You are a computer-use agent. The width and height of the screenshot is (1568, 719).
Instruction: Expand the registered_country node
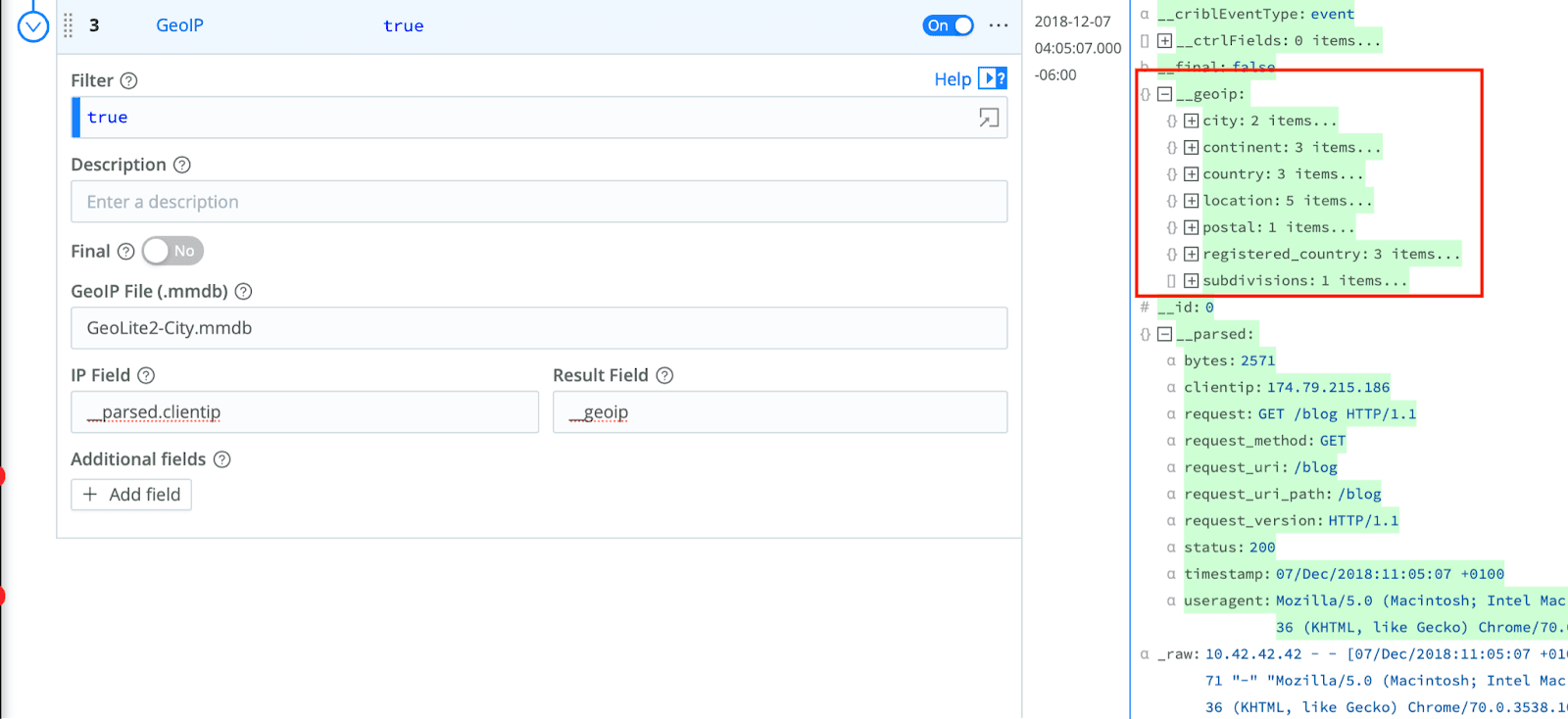[1191, 254]
